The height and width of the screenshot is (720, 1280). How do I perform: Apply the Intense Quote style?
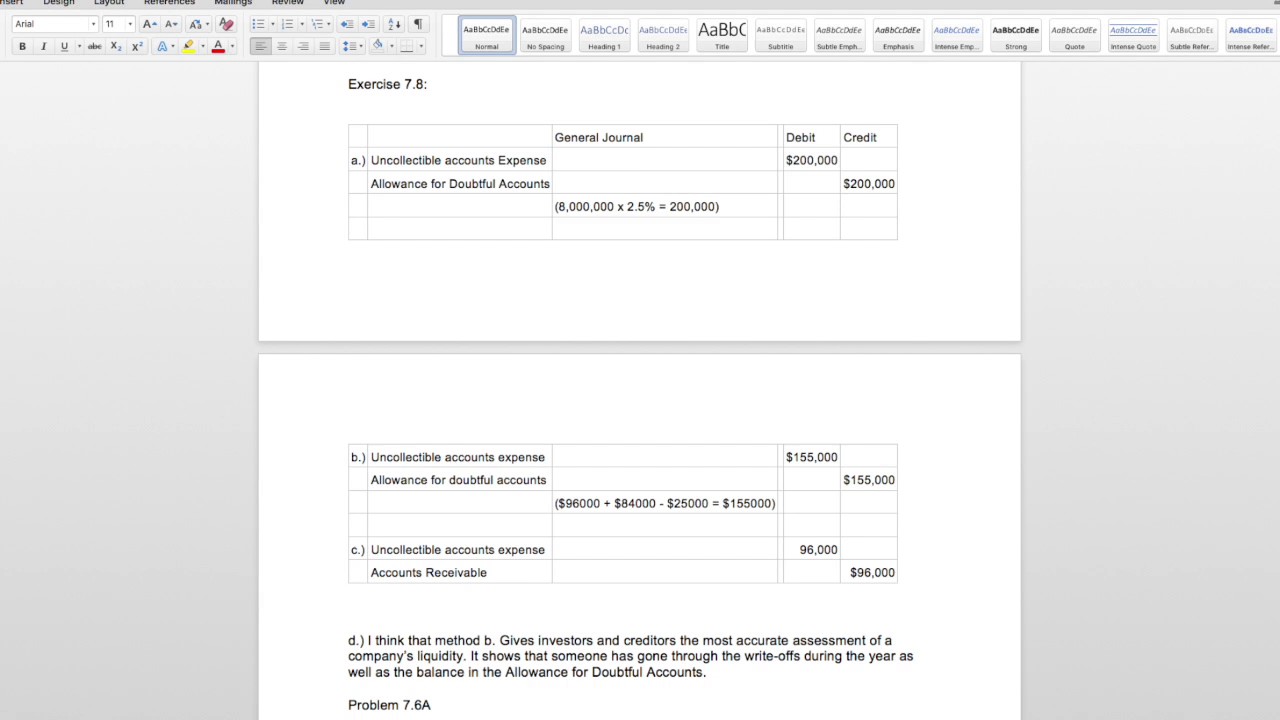coord(1133,35)
